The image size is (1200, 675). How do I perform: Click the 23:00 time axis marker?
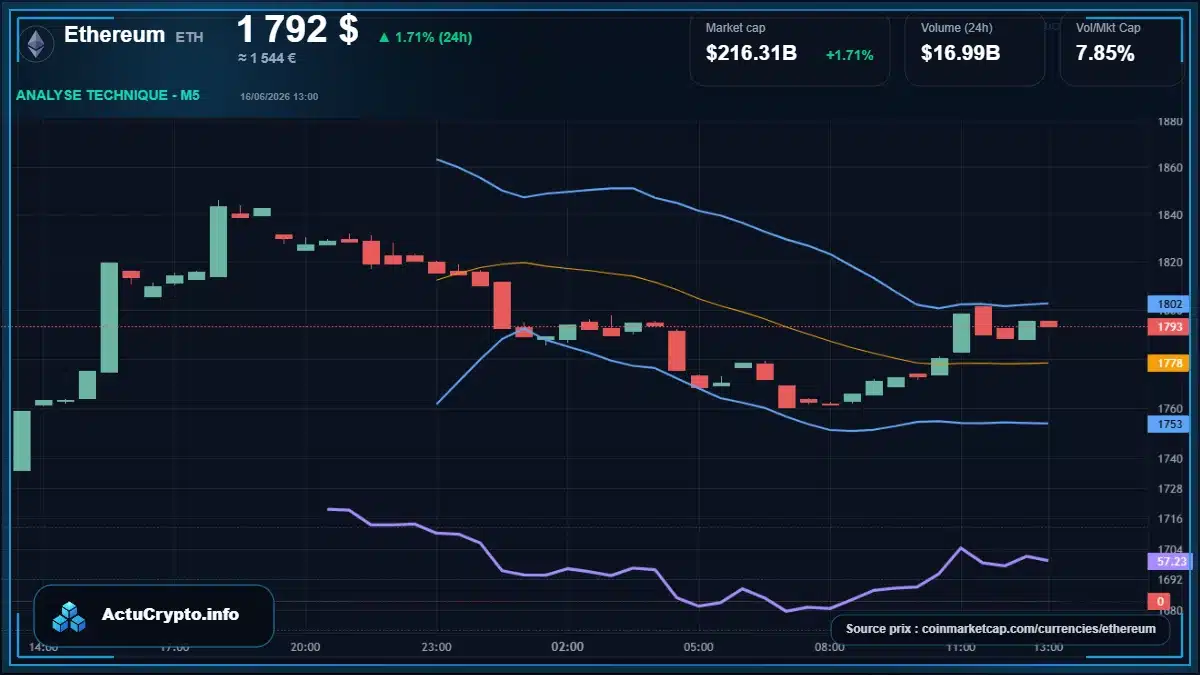point(436,647)
